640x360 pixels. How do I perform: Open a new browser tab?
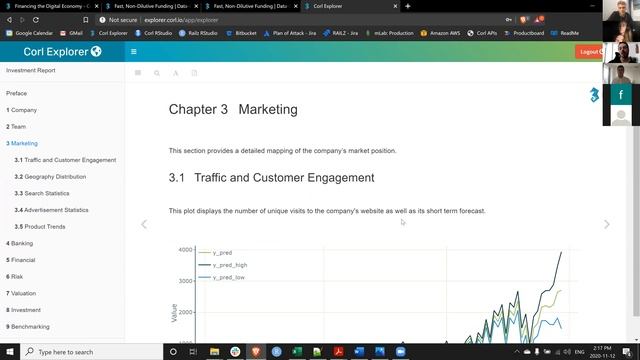[407, 6]
